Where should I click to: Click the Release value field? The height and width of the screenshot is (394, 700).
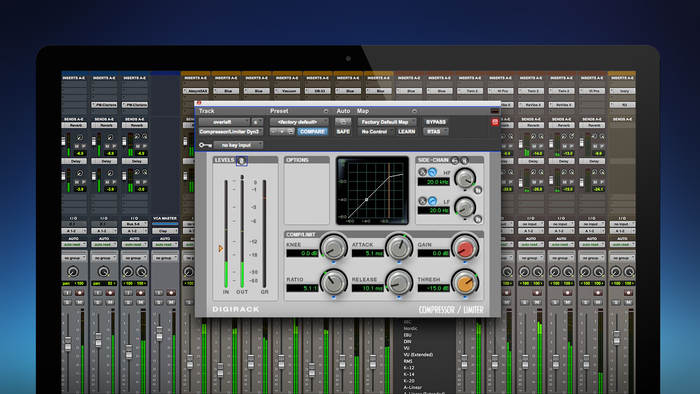368,288
